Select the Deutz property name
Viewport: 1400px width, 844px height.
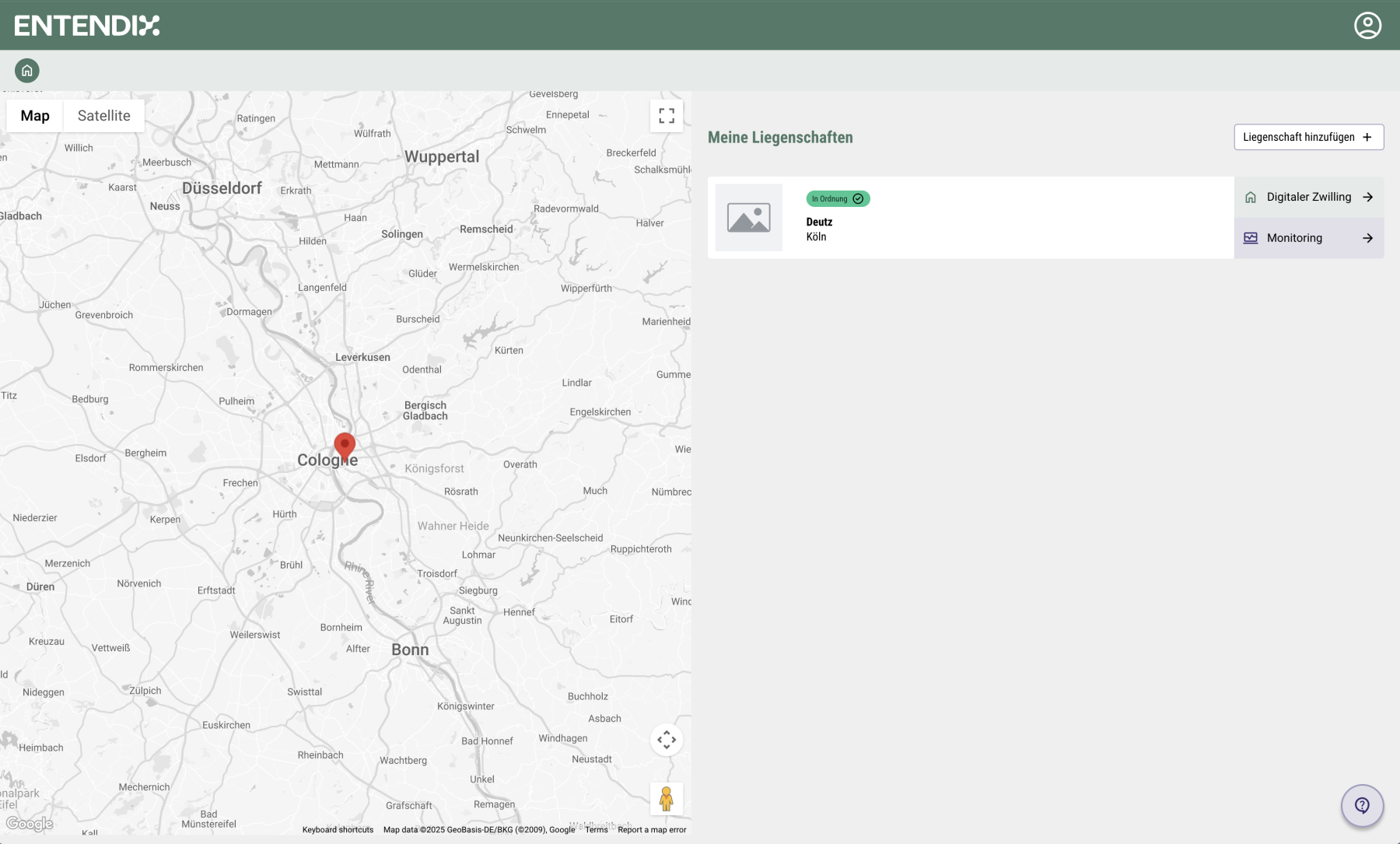tap(819, 222)
